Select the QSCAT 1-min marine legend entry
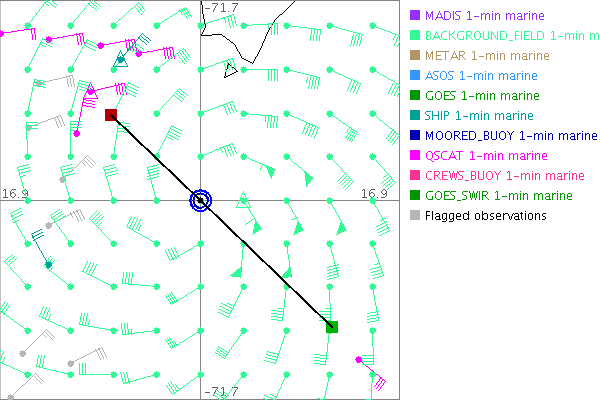The image size is (600, 400). pyautogui.click(x=486, y=156)
